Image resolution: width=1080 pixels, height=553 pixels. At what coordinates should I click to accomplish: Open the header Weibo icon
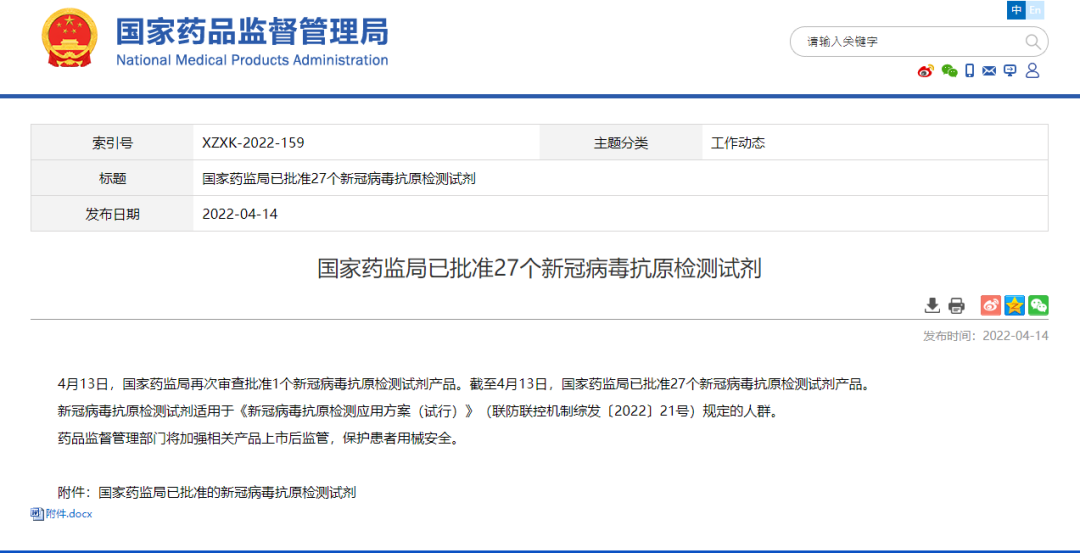[926, 71]
